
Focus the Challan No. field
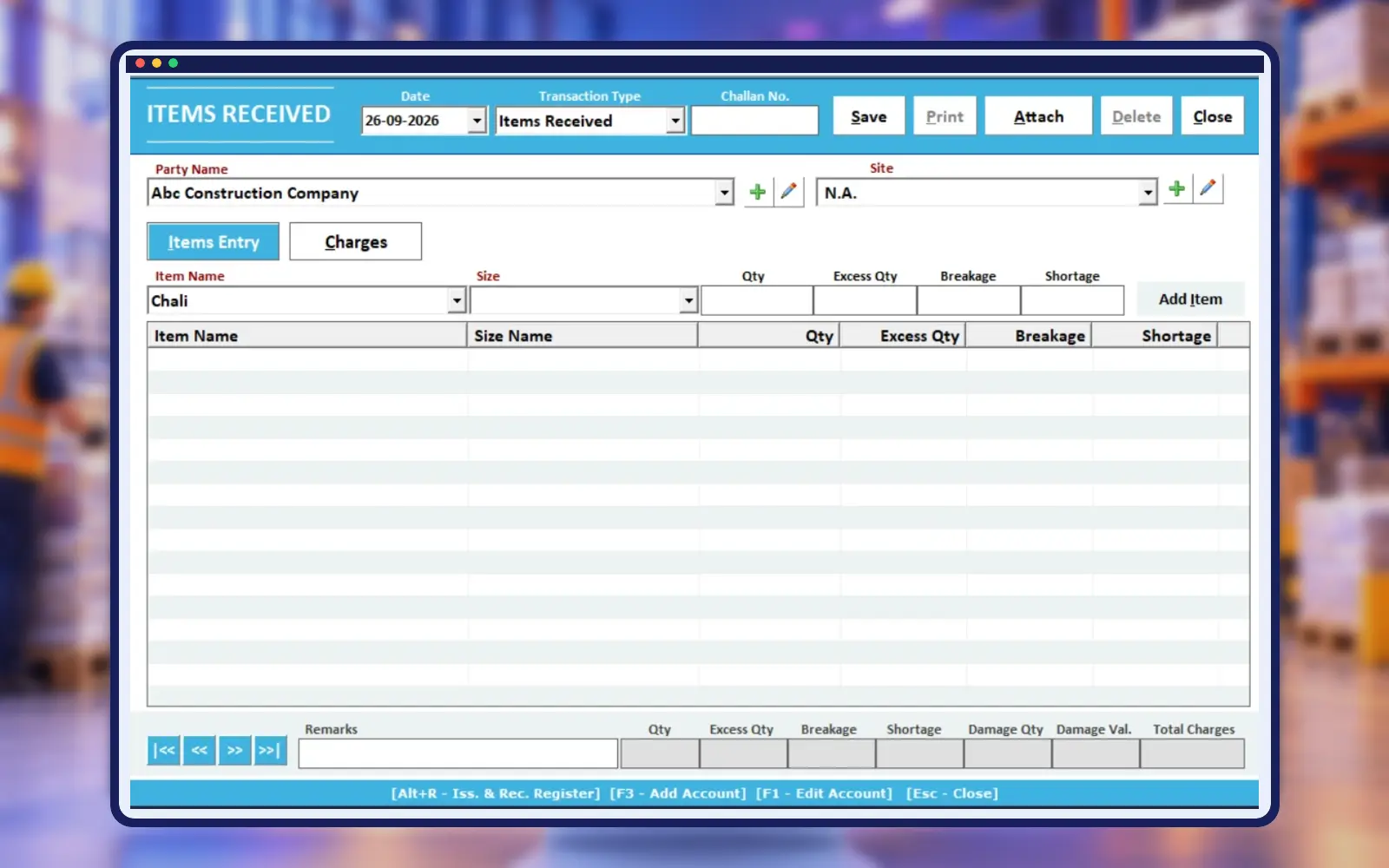coord(754,121)
